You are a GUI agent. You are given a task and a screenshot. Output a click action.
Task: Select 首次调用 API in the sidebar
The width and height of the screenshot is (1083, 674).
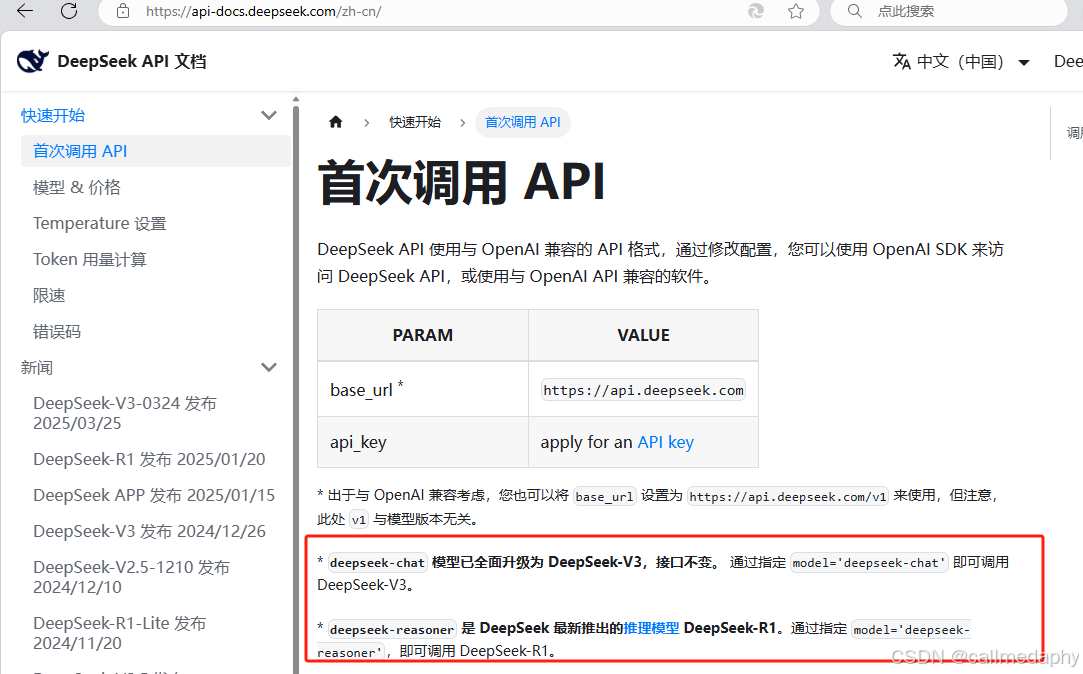(x=155, y=151)
